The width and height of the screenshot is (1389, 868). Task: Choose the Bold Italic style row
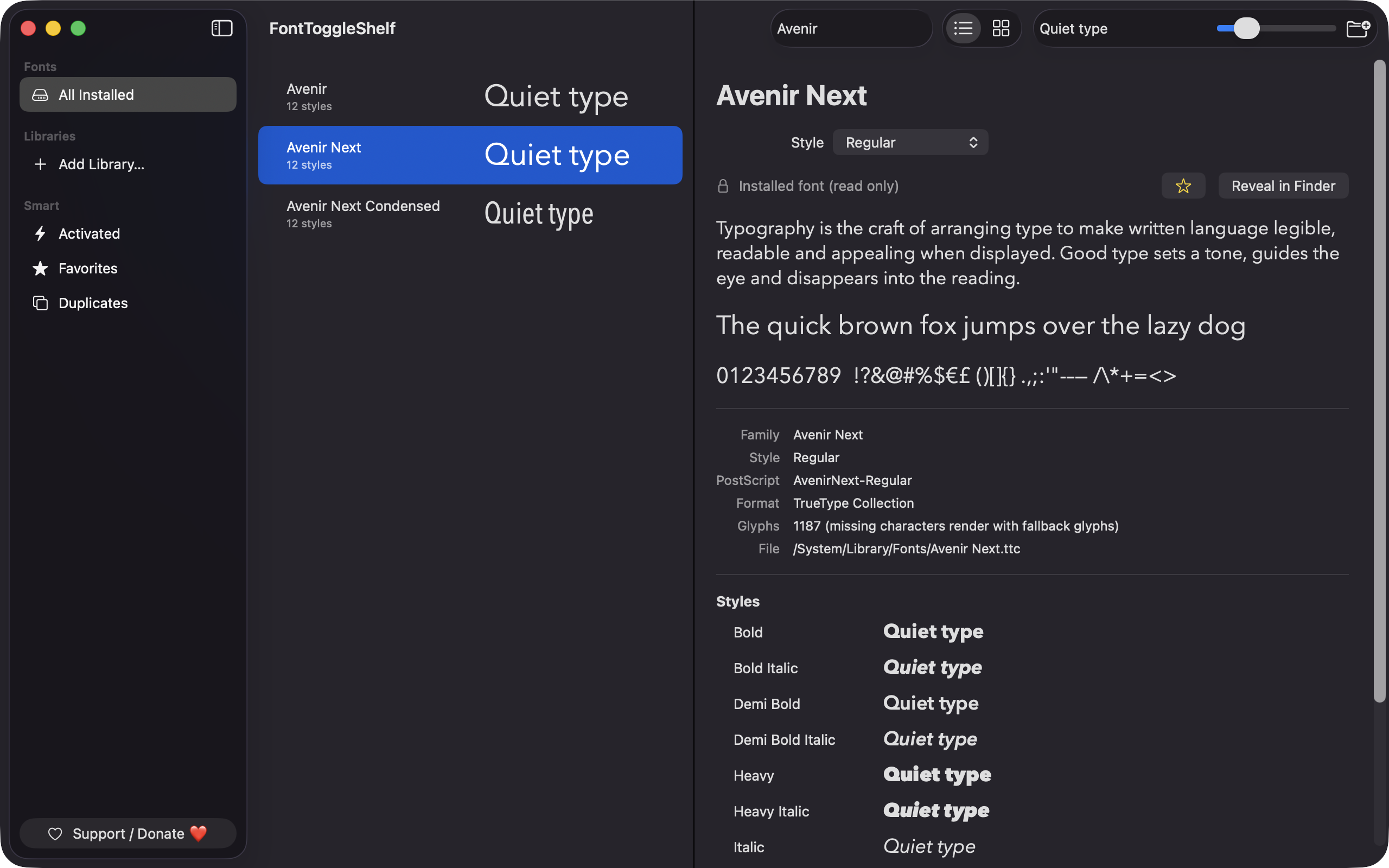[x=1032, y=668]
